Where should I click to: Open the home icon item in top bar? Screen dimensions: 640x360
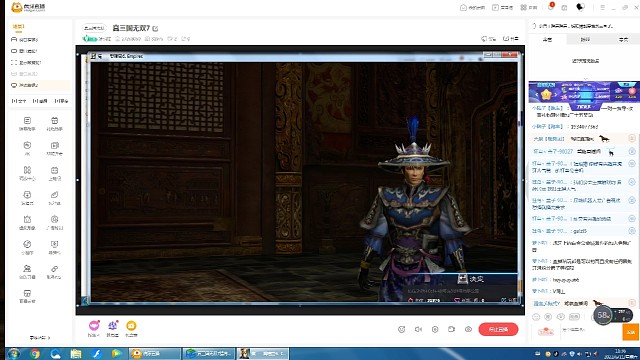click(472, 7)
